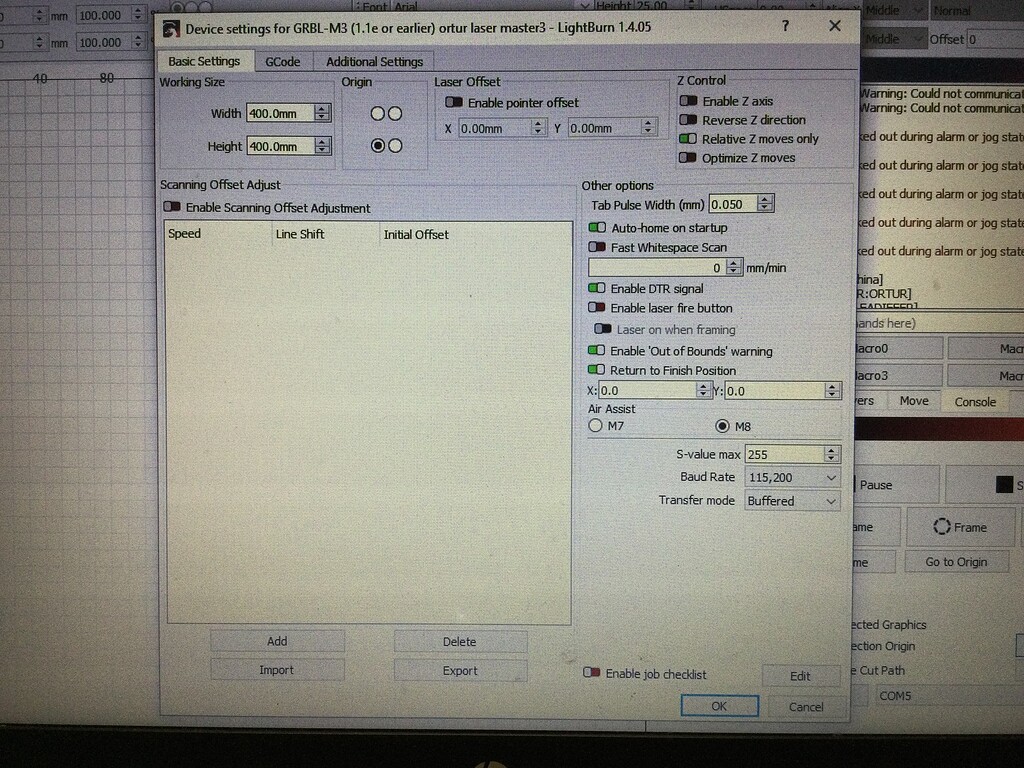Screen dimensions: 1024x768
Task: Toggle Enable Z axis switch
Action: (688, 101)
